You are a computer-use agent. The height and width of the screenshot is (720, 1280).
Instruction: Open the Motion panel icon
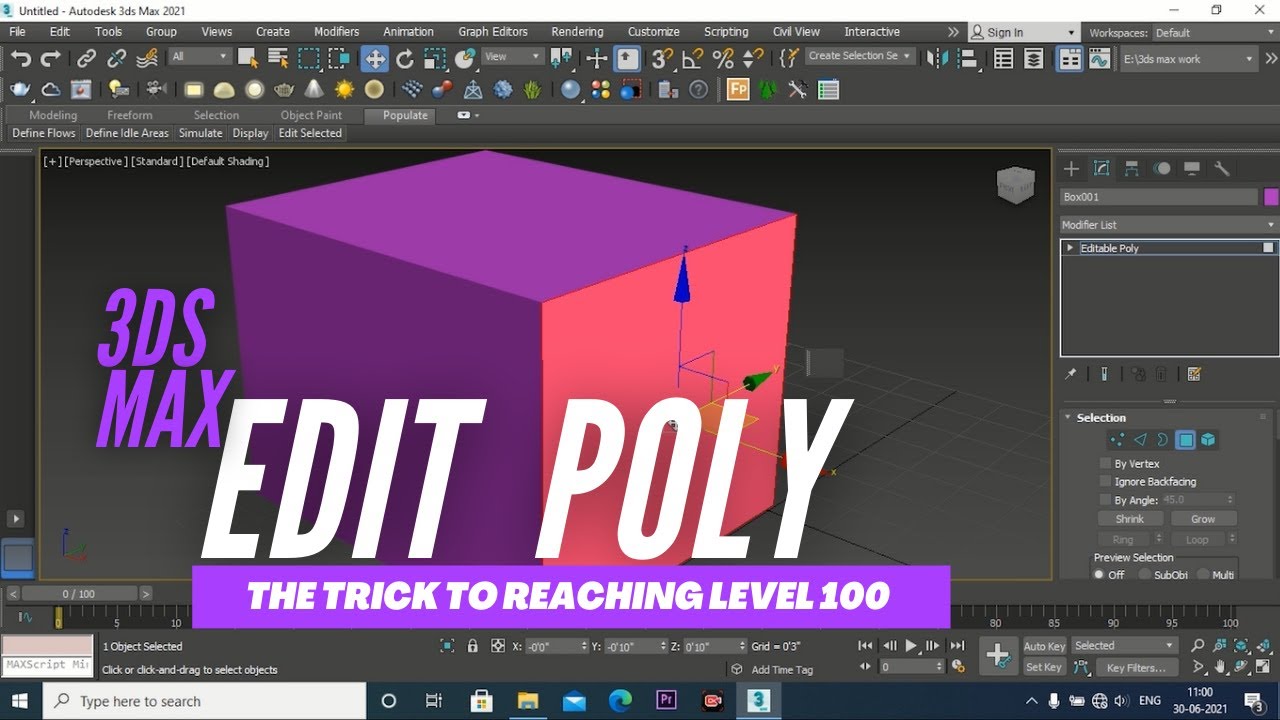pyautogui.click(x=1162, y=168)
